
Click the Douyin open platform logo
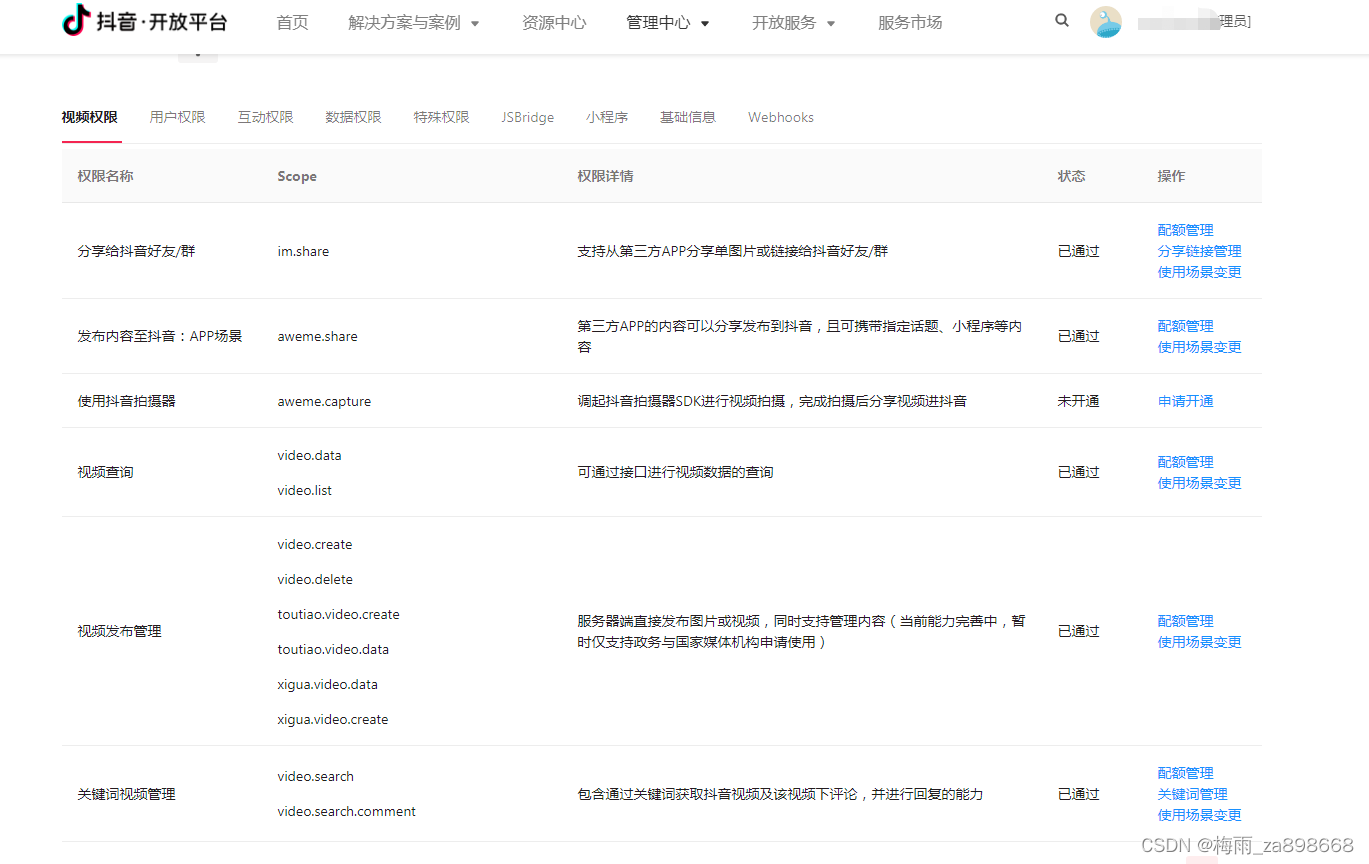tap(144, 21)
